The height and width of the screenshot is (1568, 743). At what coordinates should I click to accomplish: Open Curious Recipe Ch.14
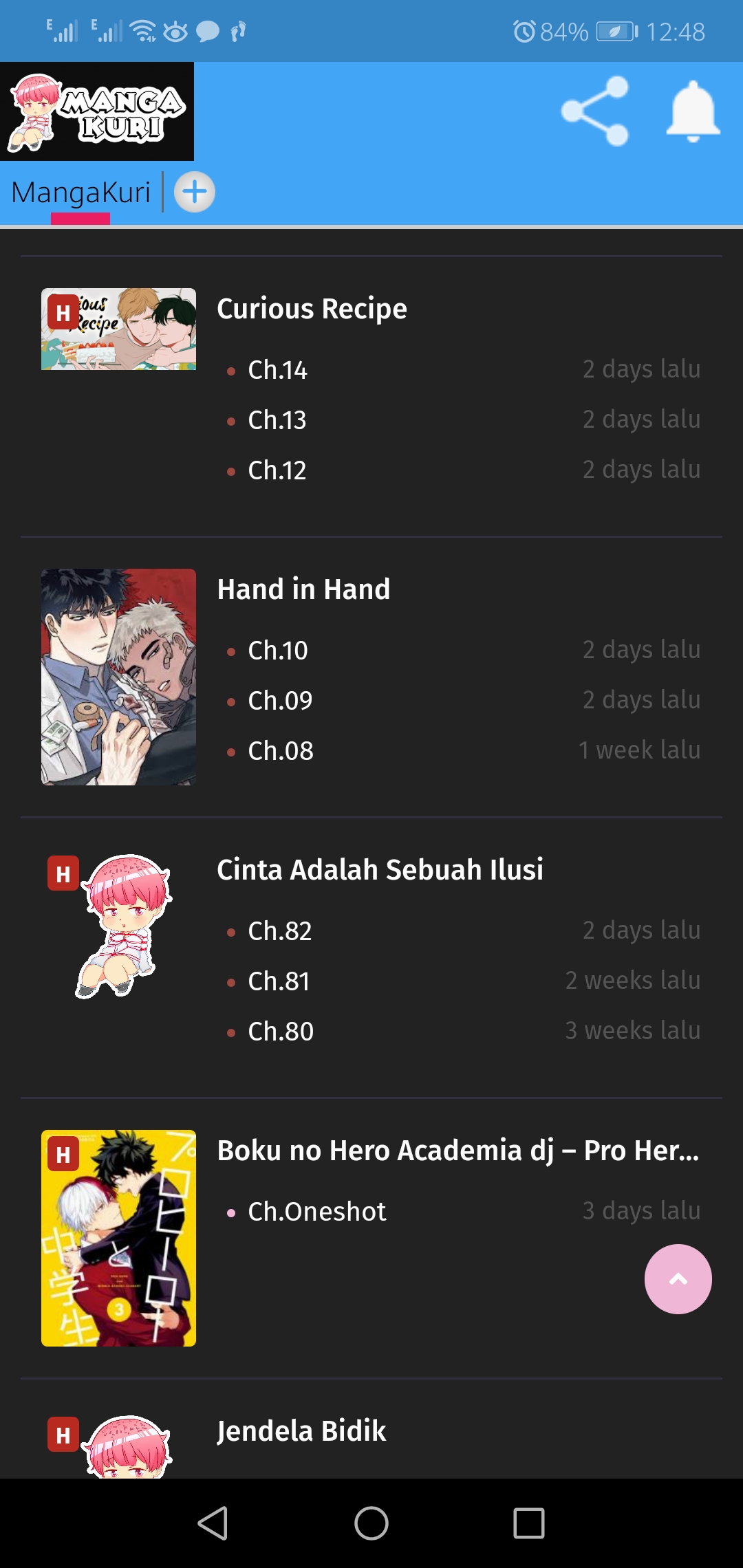[277, 370]
